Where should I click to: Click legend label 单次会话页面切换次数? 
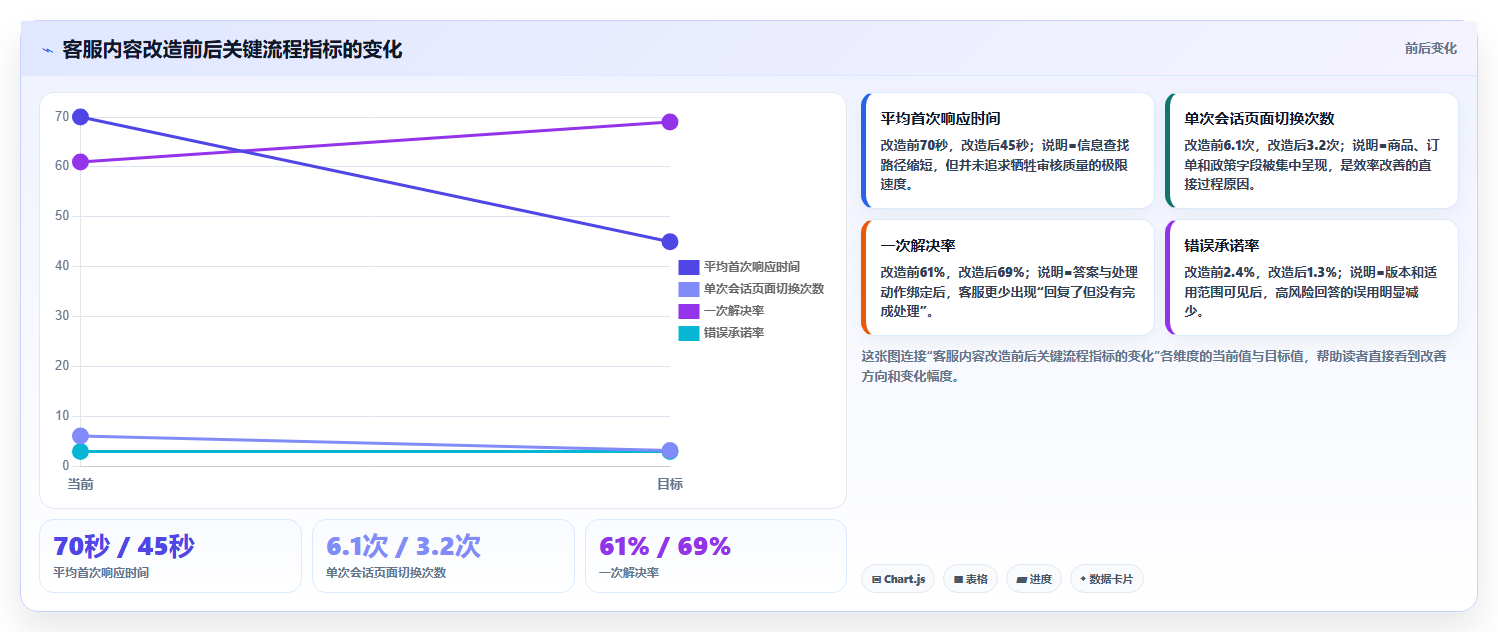(764, 289)
